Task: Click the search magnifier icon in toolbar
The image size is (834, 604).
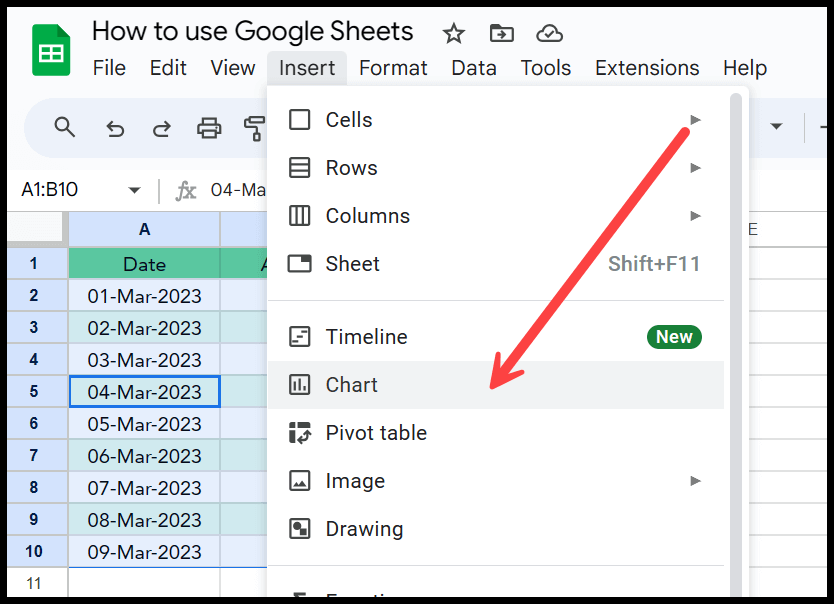Action: tap(64, 128)
